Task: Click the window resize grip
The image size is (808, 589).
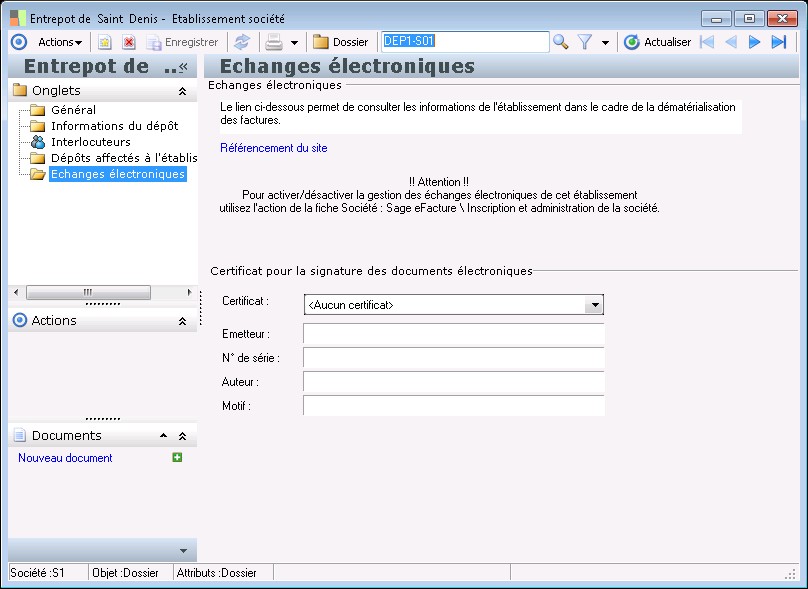Action: click(x=790, y=574)
